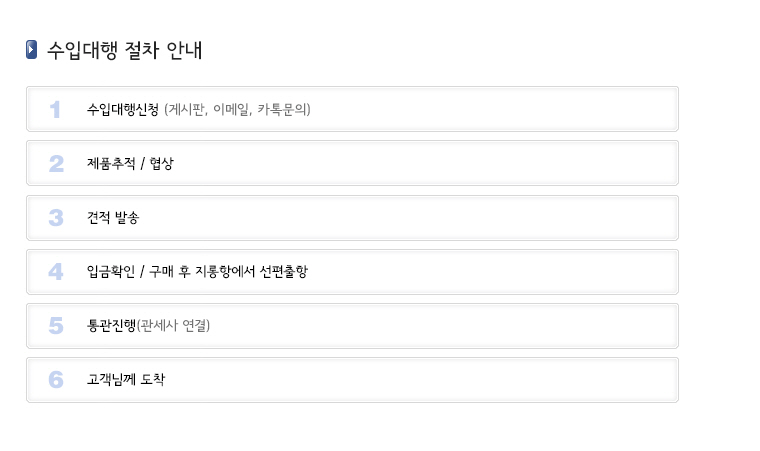
Task: Click the step number 4 icon
Action: [x=56, y=272]
